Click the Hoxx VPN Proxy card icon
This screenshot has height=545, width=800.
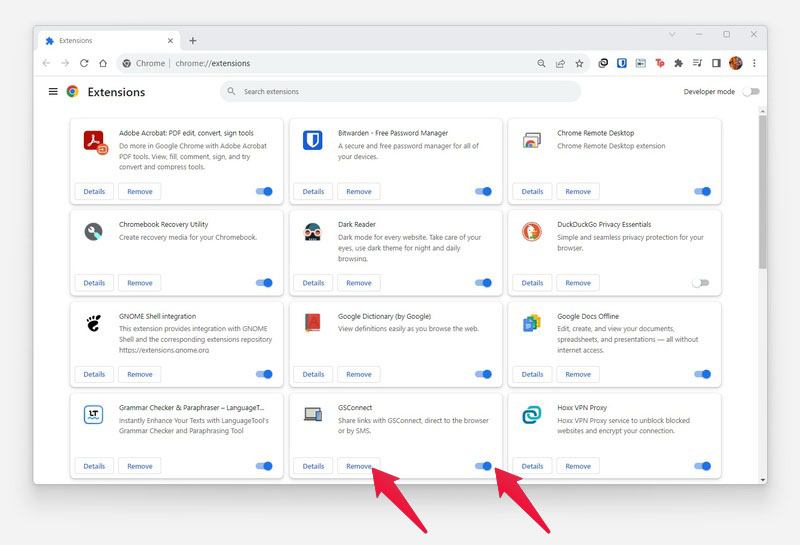click(532, 414)
